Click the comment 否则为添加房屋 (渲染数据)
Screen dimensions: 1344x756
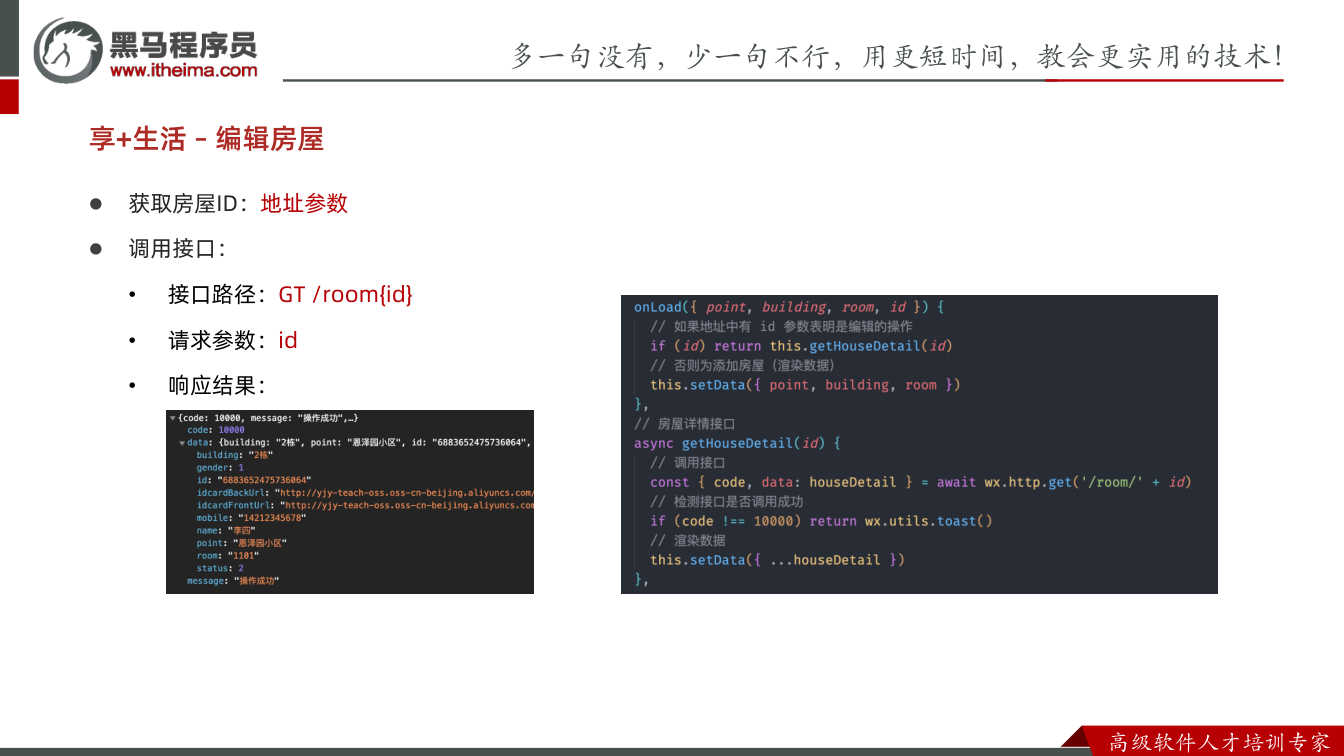click(x=742, y=365)
